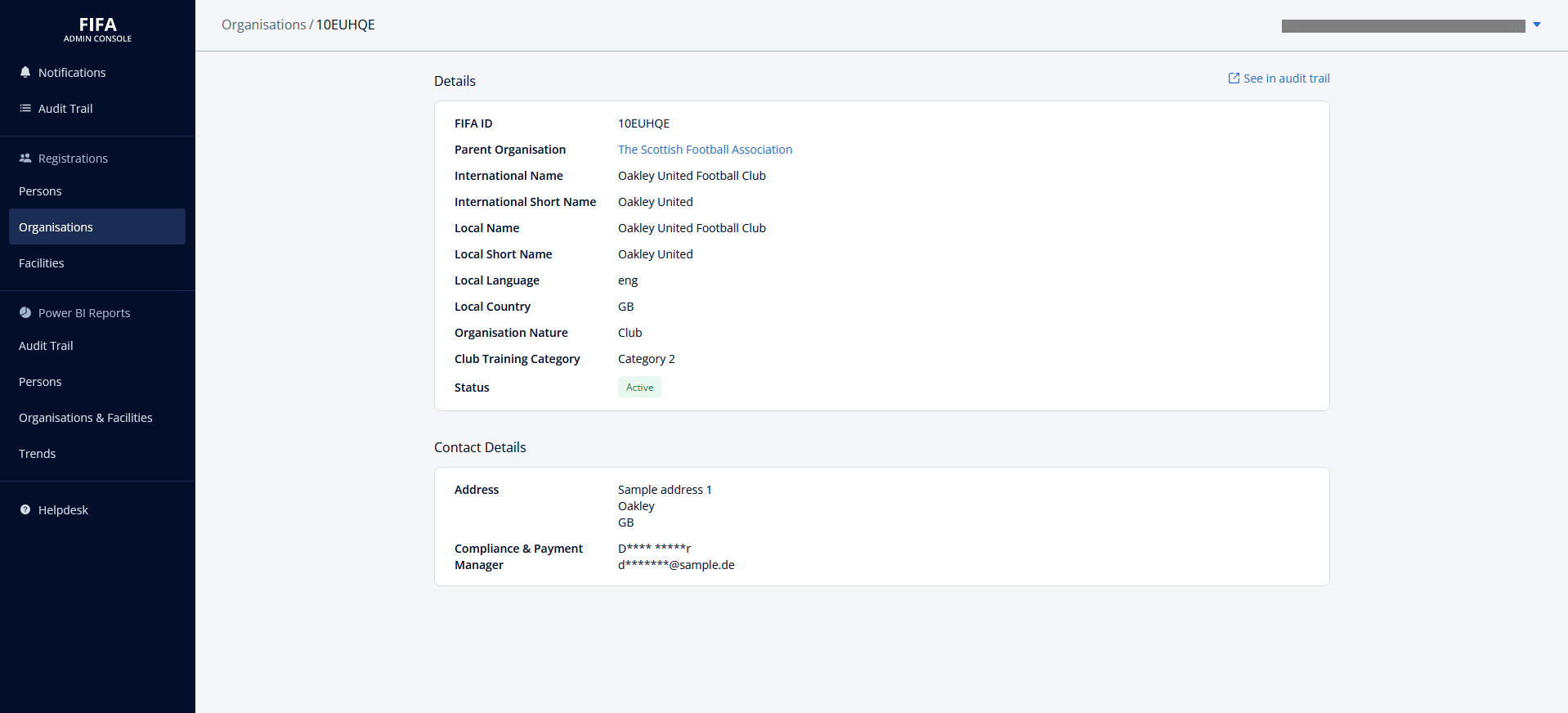The height and width of the screenshot is (713, 1568).
Task: Click the Notifications bell icon
Action: click(x=25, y=72)
